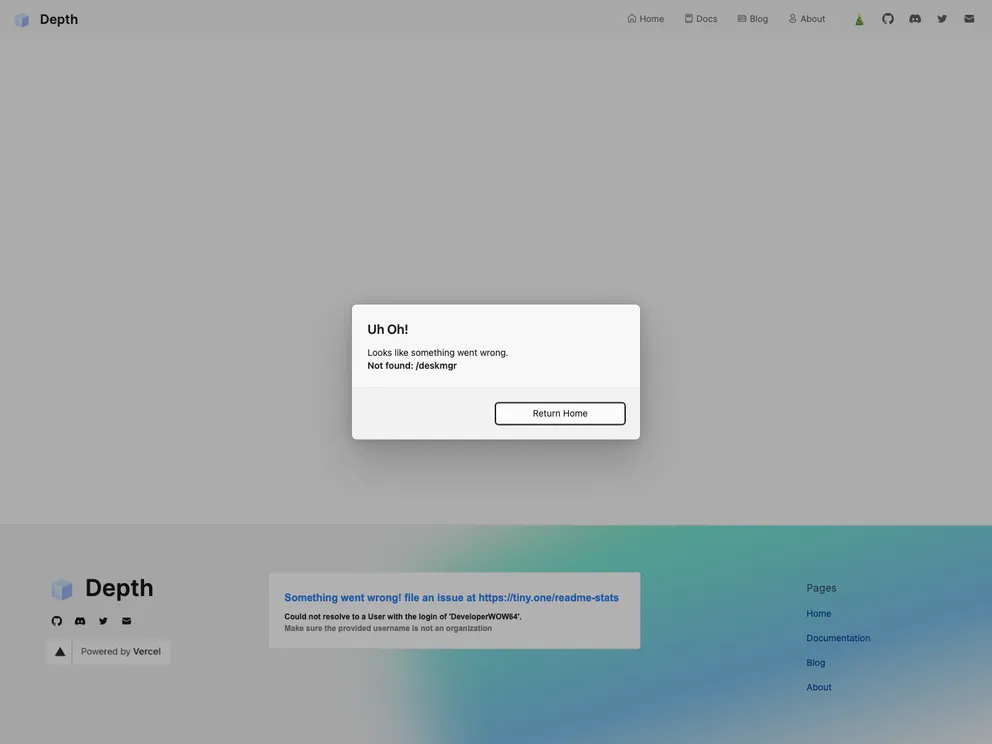Select Blog from the navbar
Image resolution: width=992 pixels, height=744 pixels.
pos(753,18)
